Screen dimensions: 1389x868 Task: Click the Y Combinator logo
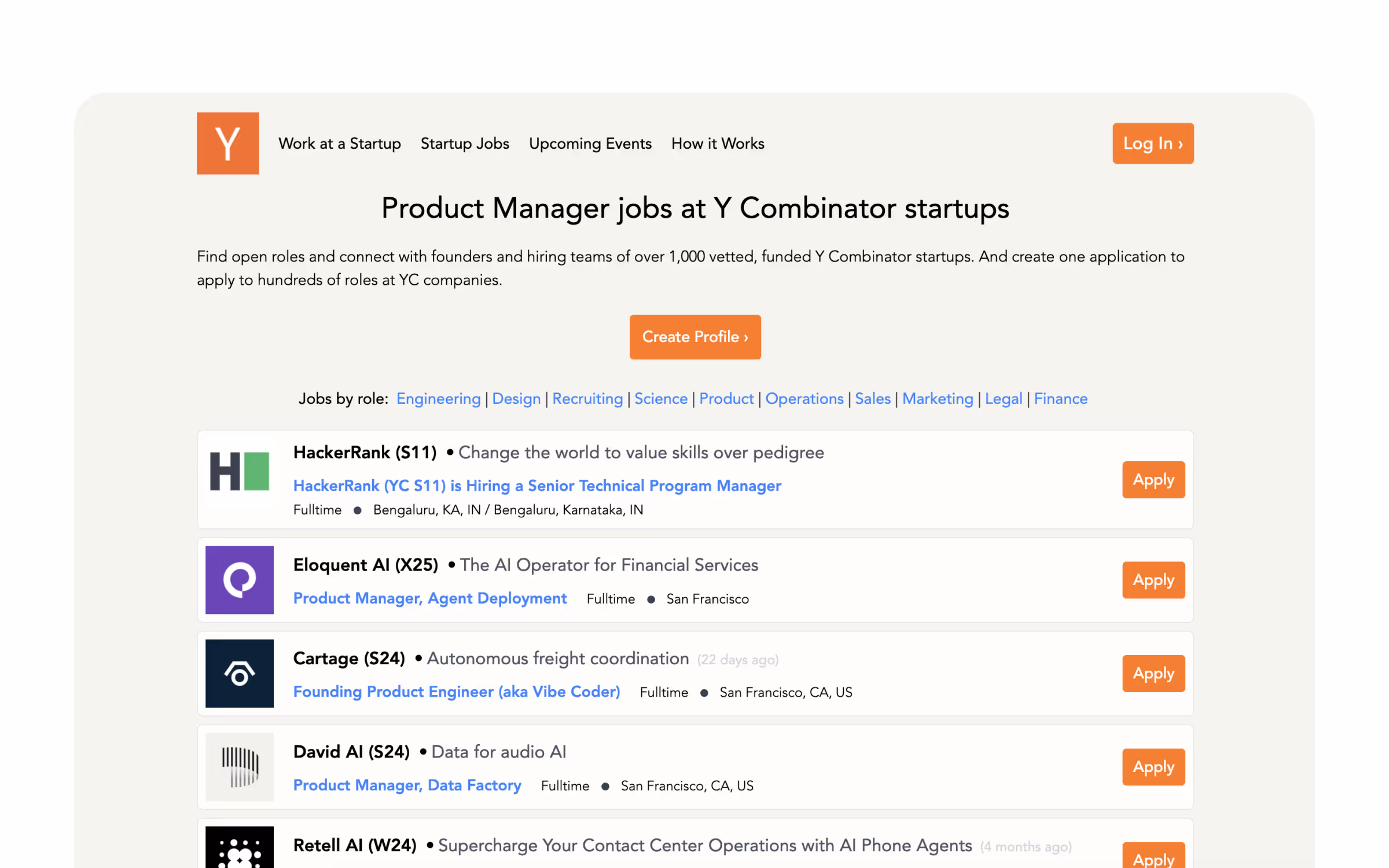point(227,143)
